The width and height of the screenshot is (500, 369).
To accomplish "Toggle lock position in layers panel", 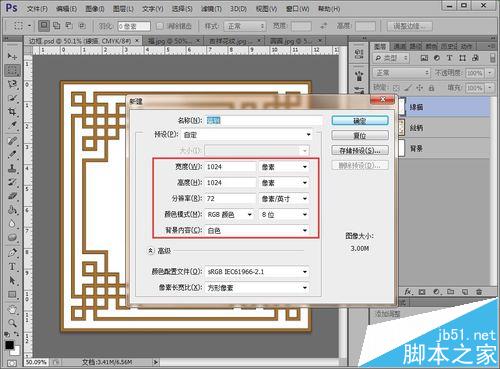I will click(419, 88).
